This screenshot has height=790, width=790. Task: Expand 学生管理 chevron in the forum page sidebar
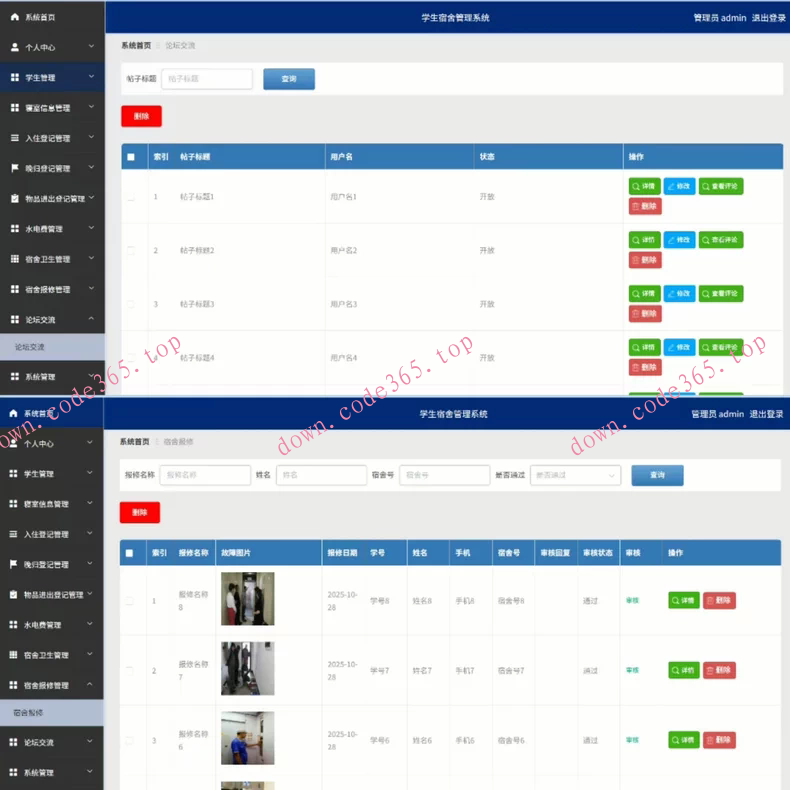click(x=91, y=77)
